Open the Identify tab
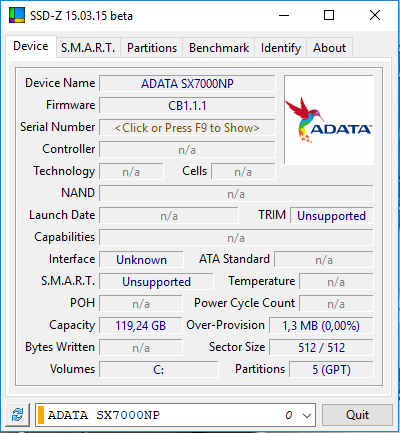This screenshot has width=400, height=433. coord(281,48)
